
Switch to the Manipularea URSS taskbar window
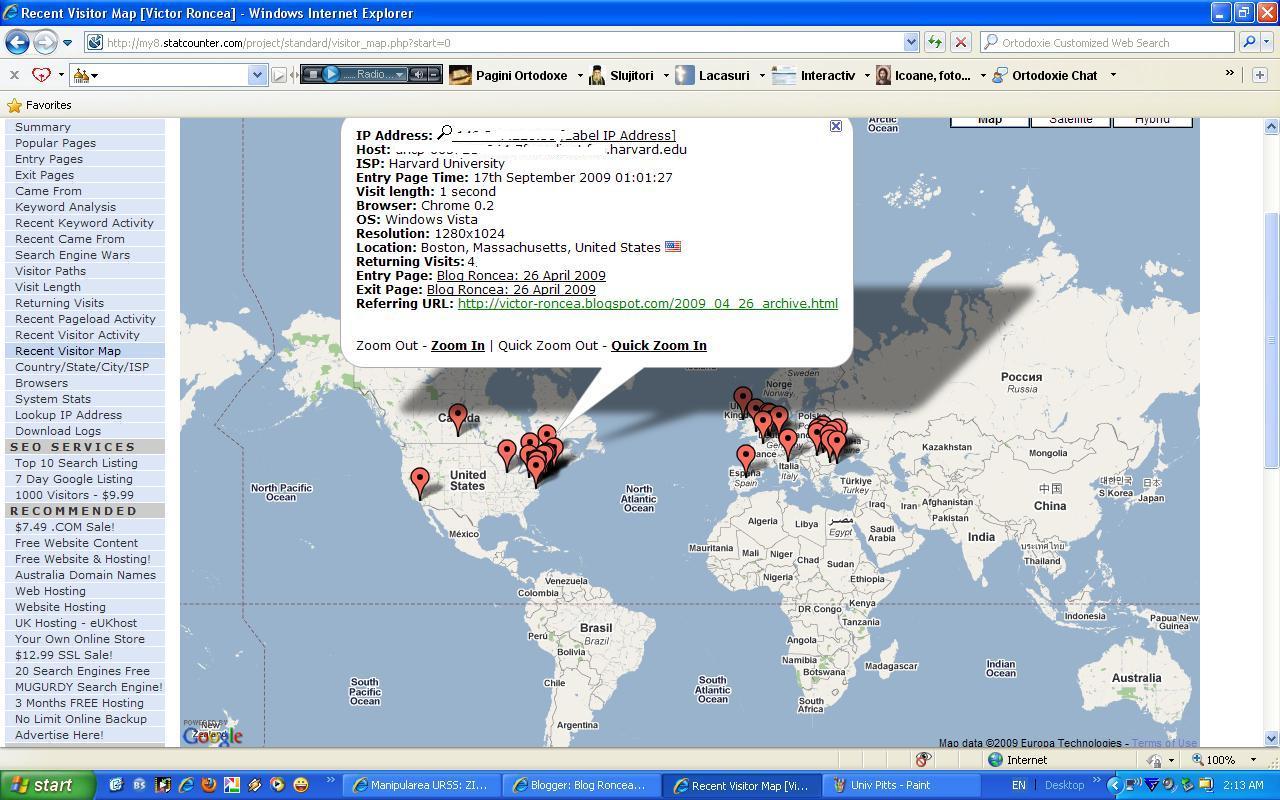pos(421,785)
